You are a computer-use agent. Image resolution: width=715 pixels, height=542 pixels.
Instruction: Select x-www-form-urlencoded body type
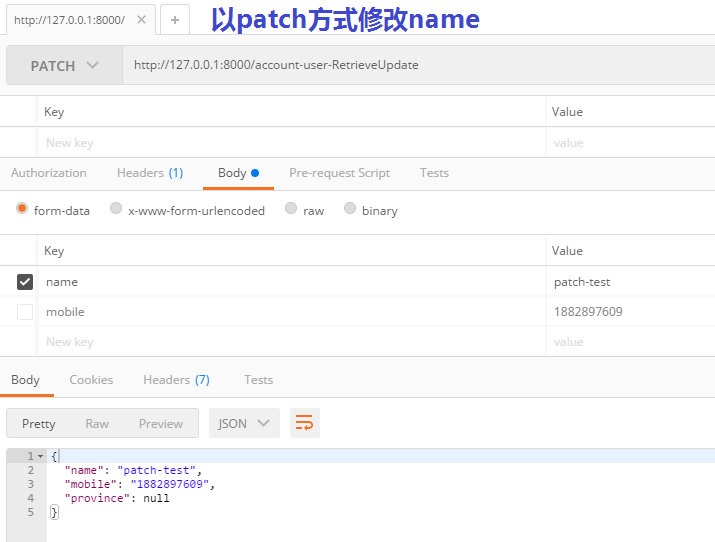point(116,208)
